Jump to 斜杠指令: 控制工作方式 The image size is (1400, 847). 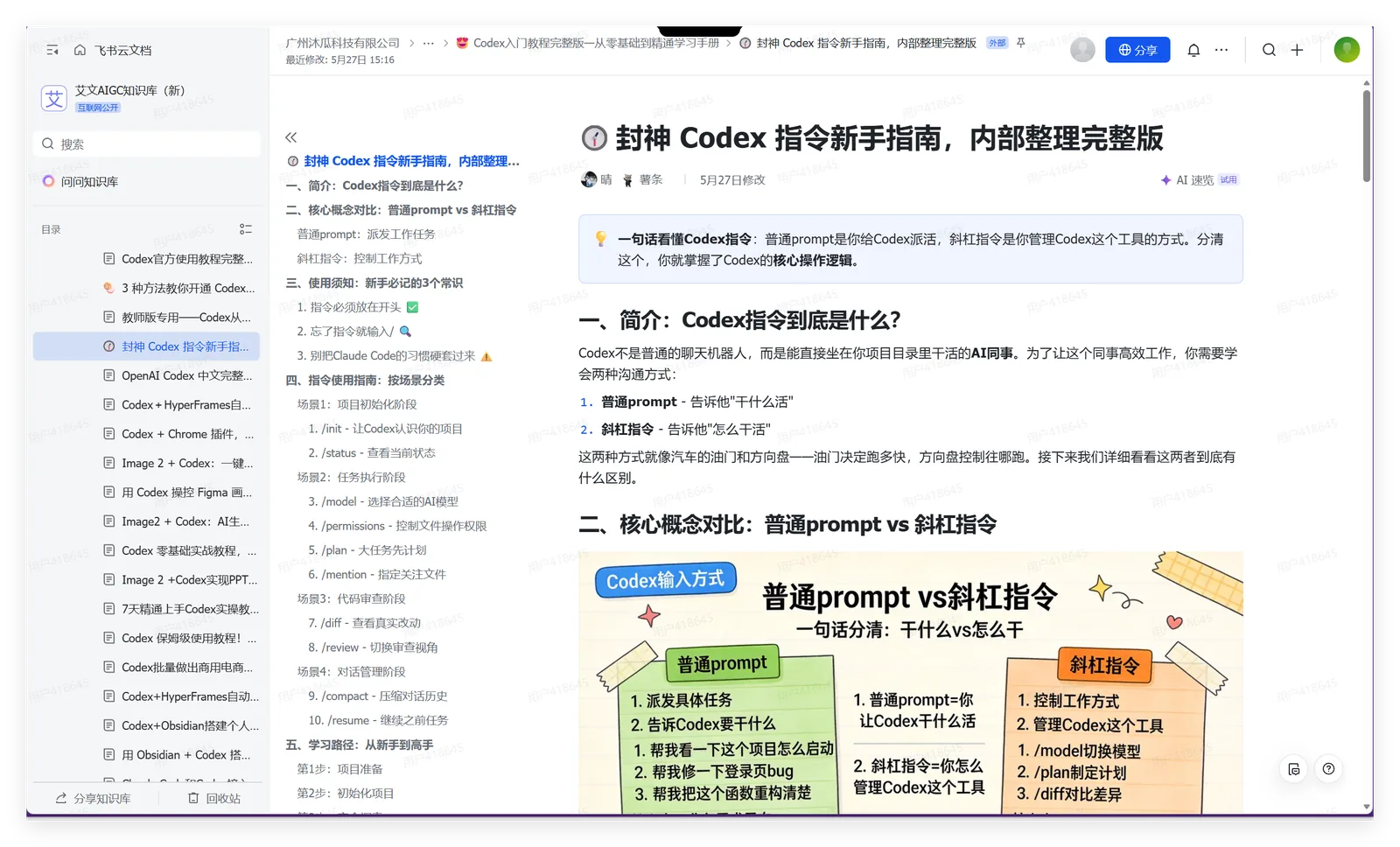tap(360, 258)
